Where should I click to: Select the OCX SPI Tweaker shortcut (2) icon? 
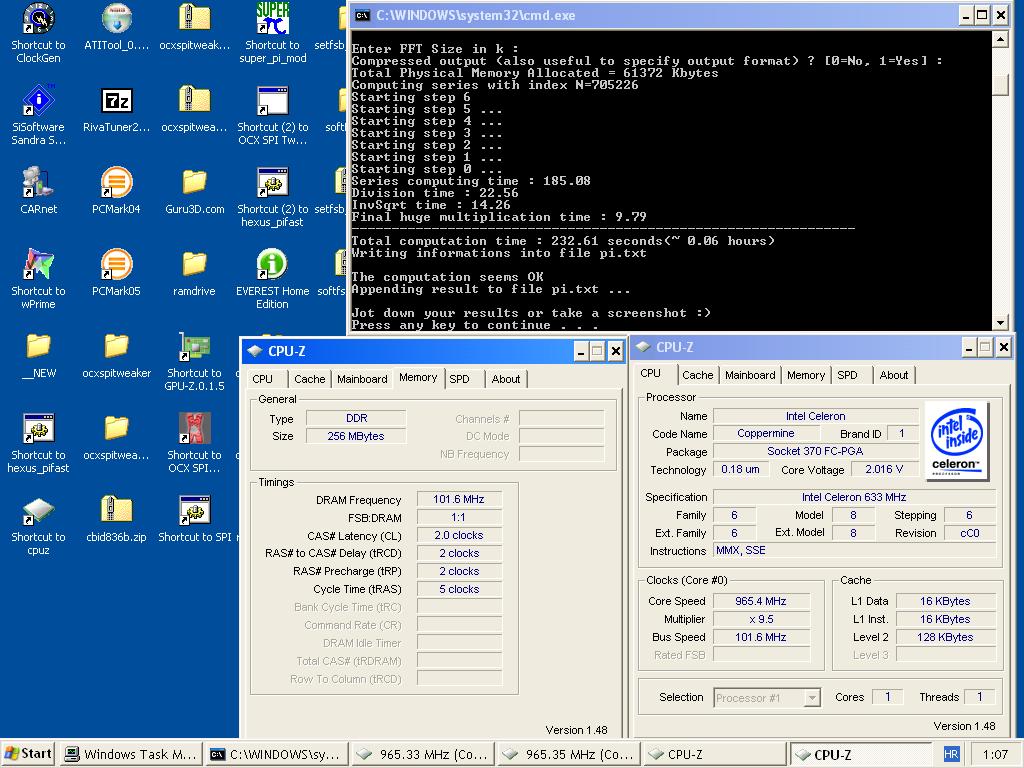coord(272,101)
